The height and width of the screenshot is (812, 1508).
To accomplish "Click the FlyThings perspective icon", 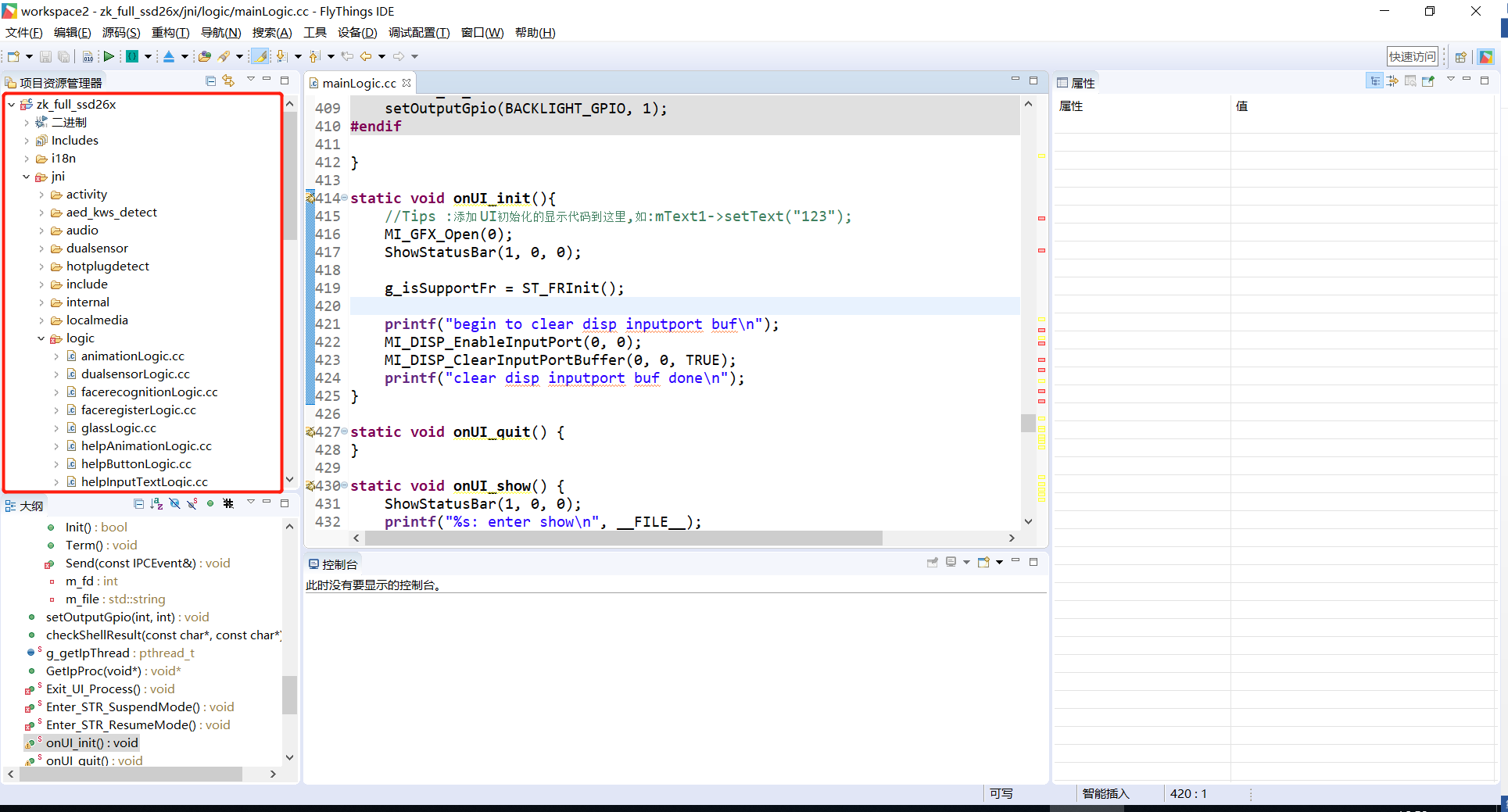I will pos(1486,56).
